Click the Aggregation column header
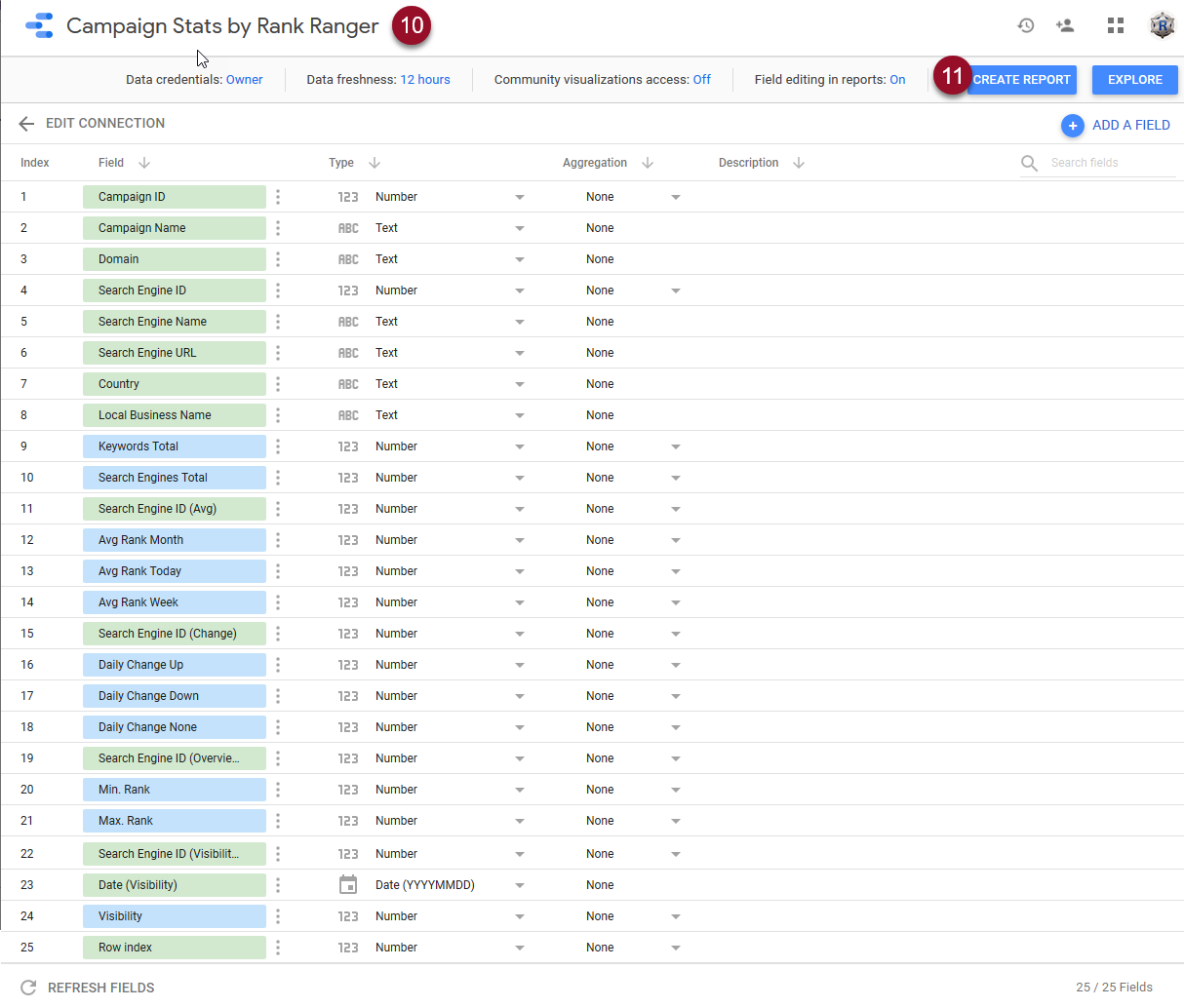The height and width of the screenshot is (1008, 1184). [x=595, y=163]
